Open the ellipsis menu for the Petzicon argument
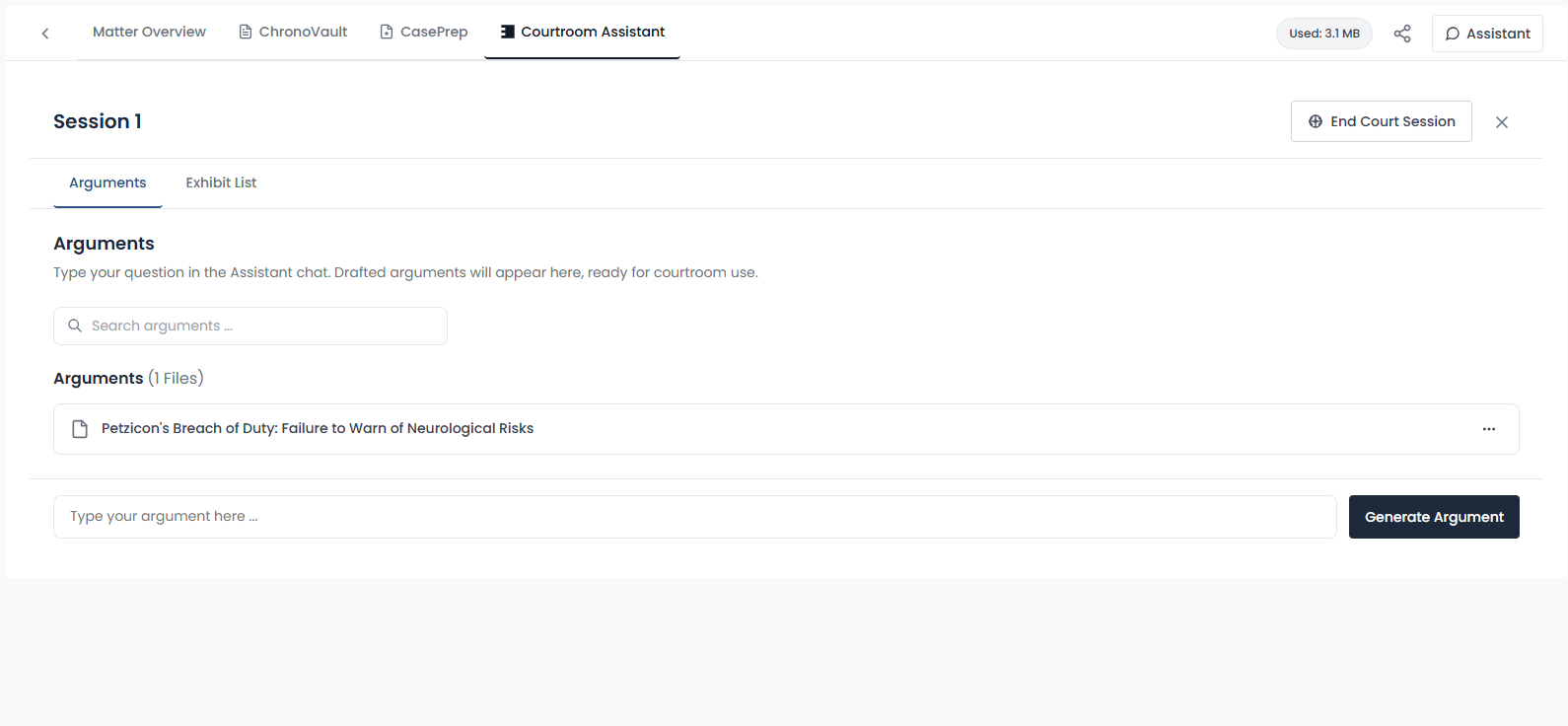Screen dimensions: 1568x726 tap(1488, 429)
